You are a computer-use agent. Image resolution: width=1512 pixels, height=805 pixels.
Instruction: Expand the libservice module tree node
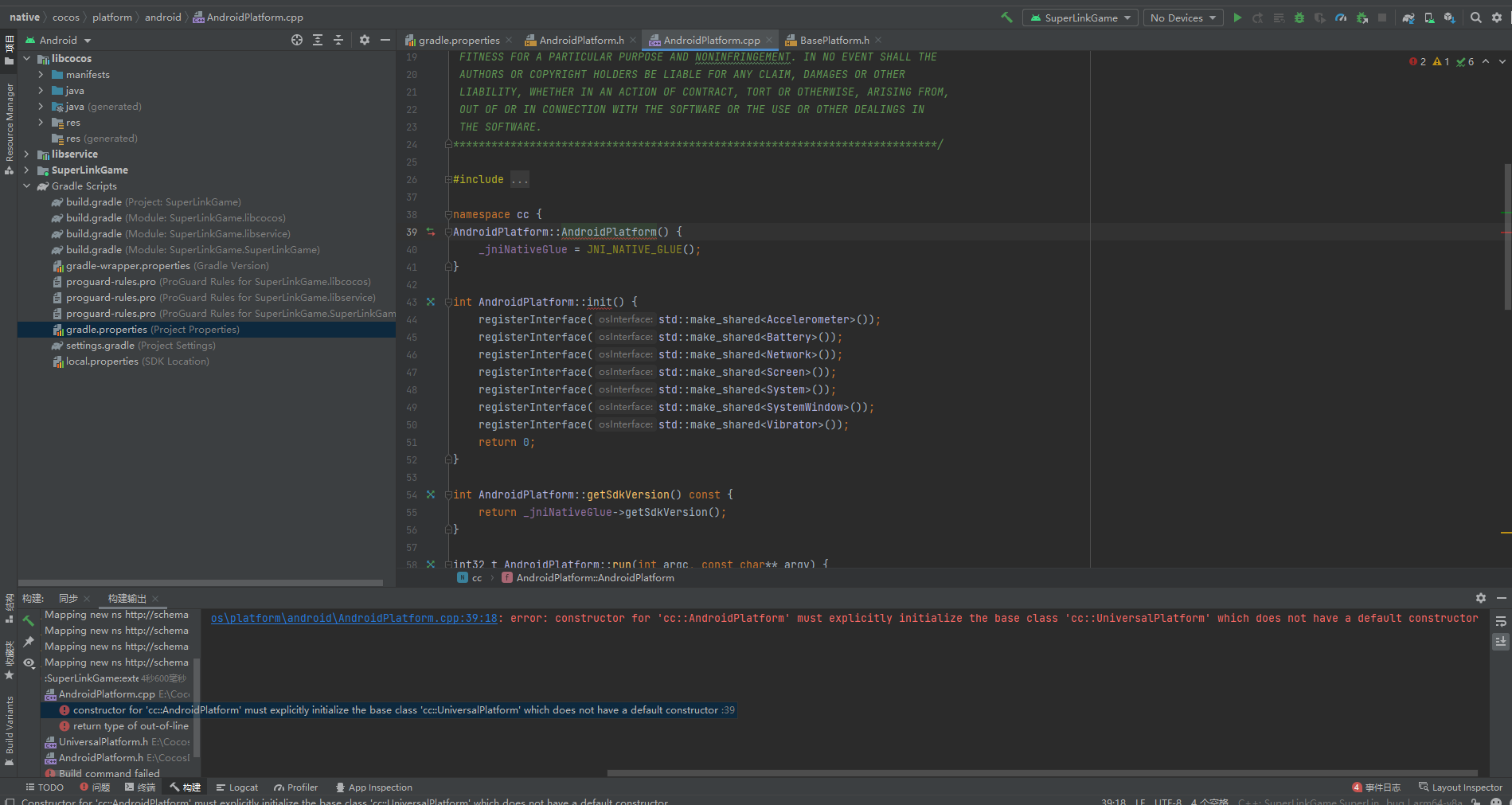click(x=26, y=154)
